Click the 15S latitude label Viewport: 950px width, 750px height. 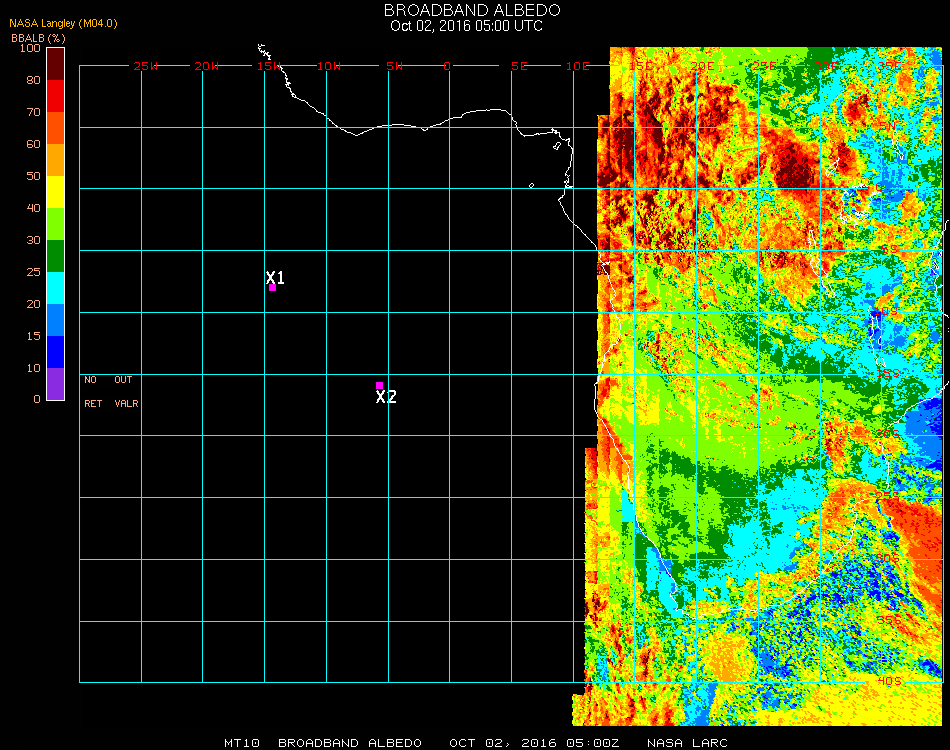(888, 373)
